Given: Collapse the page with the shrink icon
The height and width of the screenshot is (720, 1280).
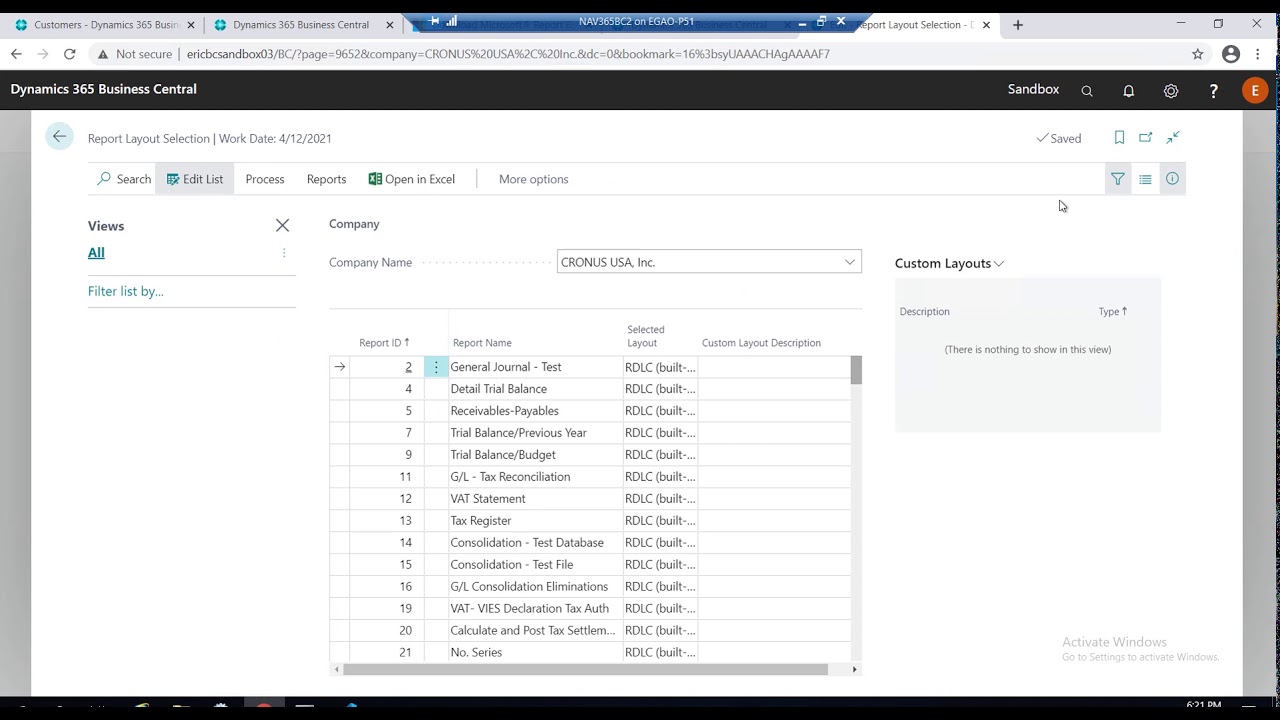Looking at the screenshot, I should (x=1173, y=138).
